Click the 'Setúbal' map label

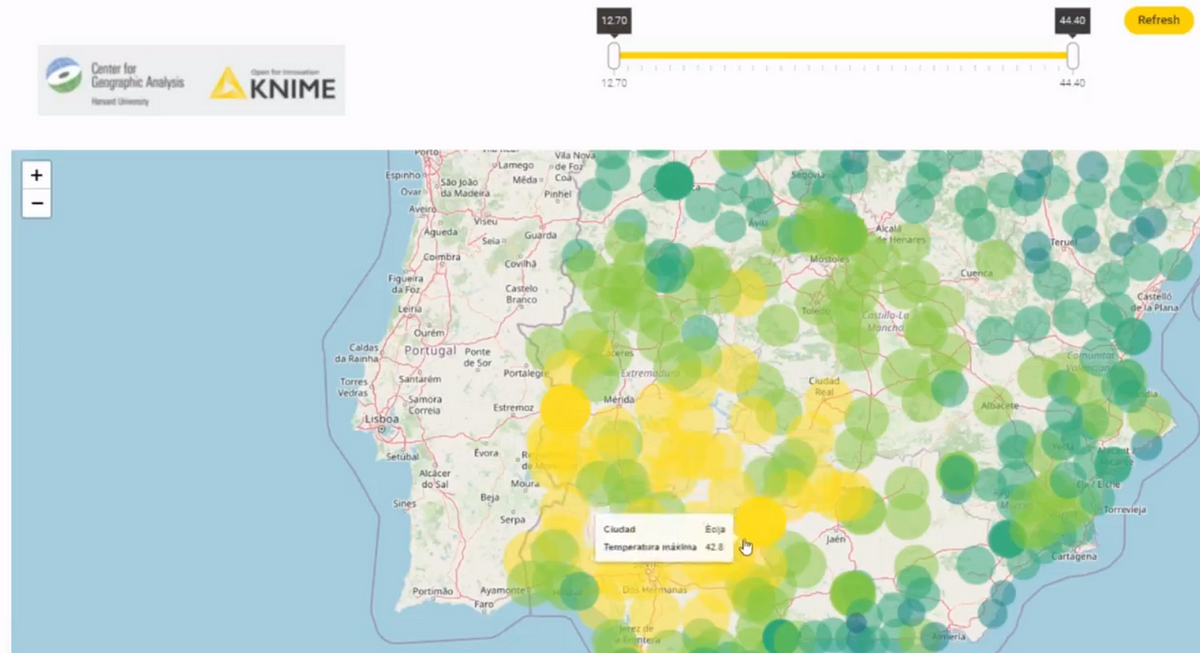click(x=401, y=456)
